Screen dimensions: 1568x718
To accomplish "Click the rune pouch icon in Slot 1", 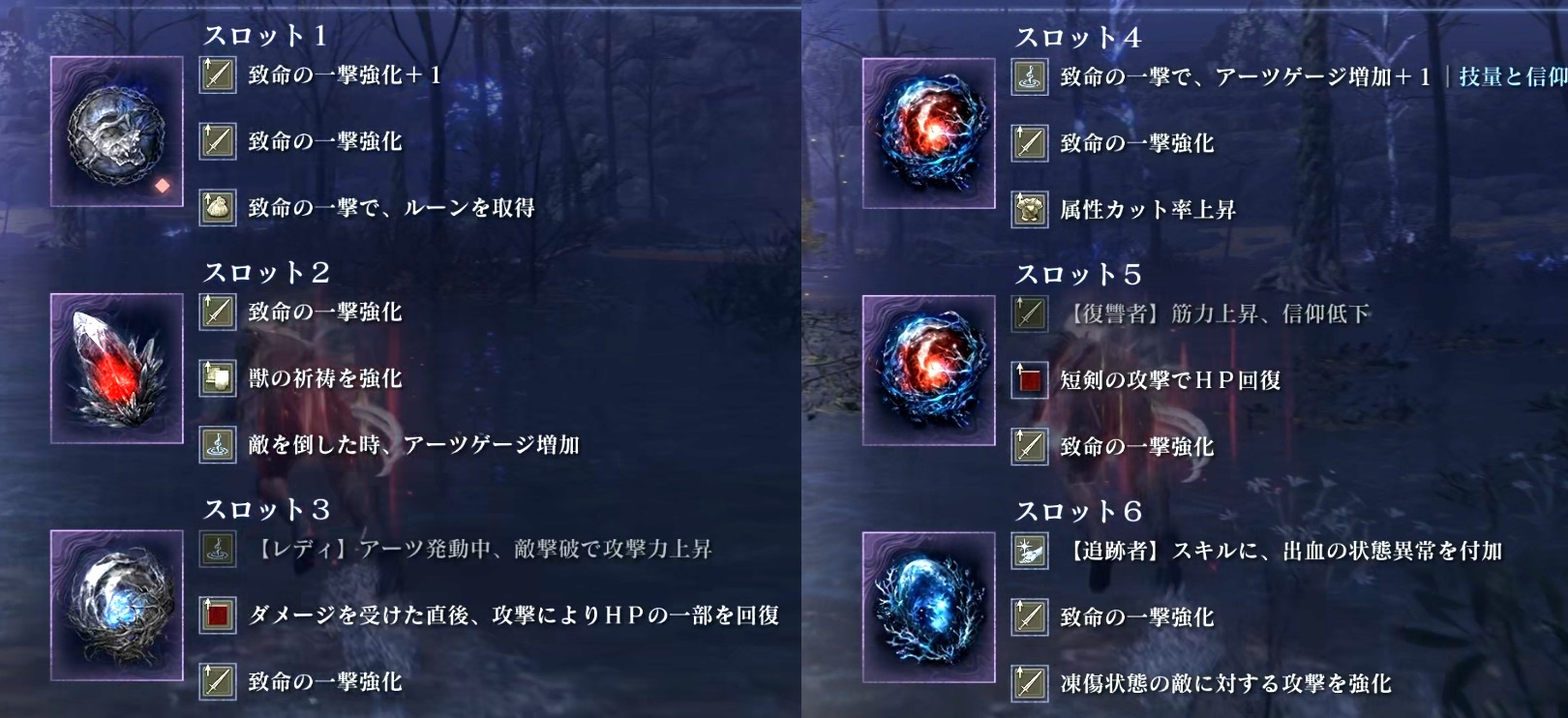I will (218, 207).
